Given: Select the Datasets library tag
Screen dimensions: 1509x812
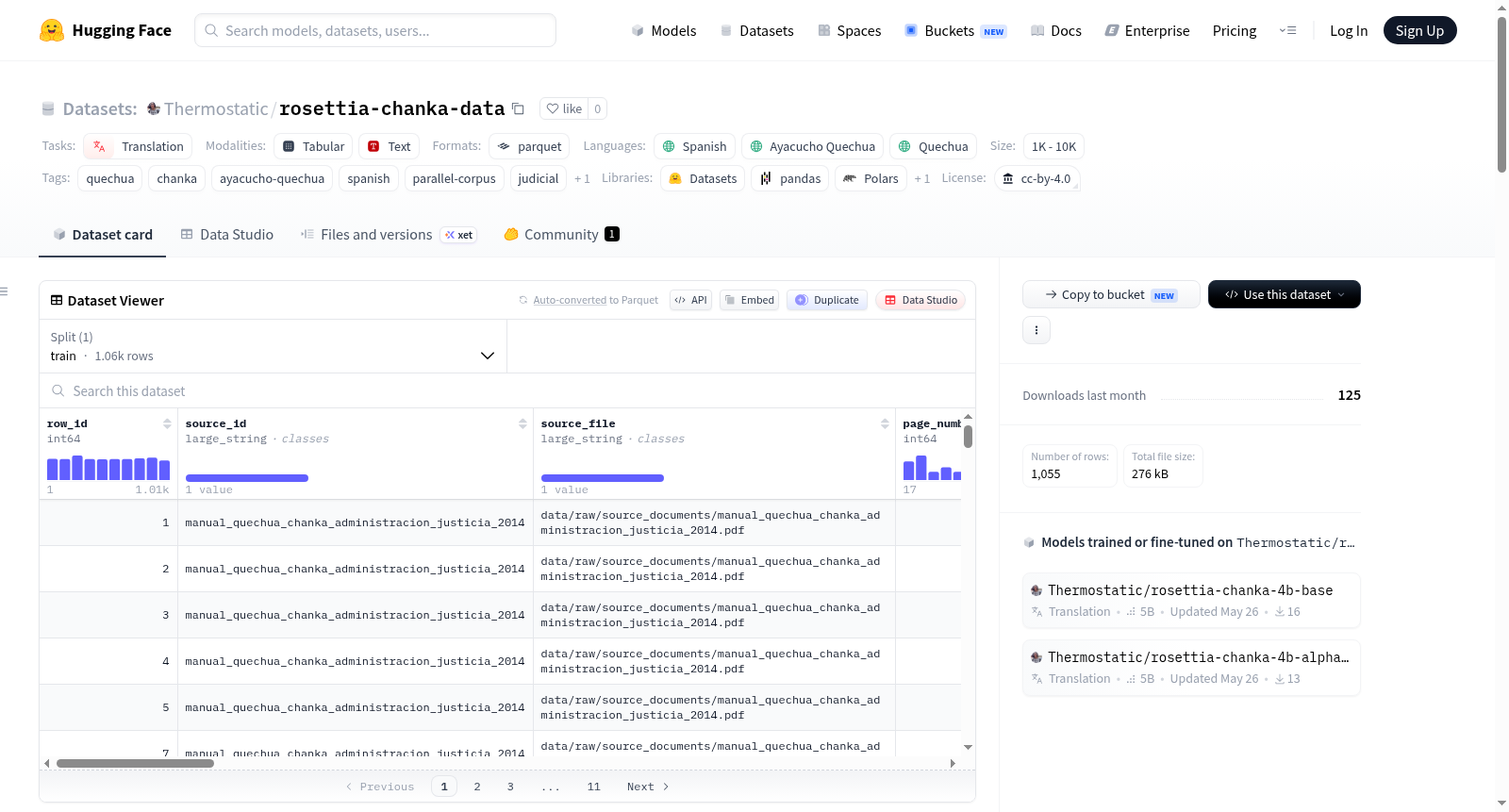Looking at the screenshot, I should click(704, 178).
